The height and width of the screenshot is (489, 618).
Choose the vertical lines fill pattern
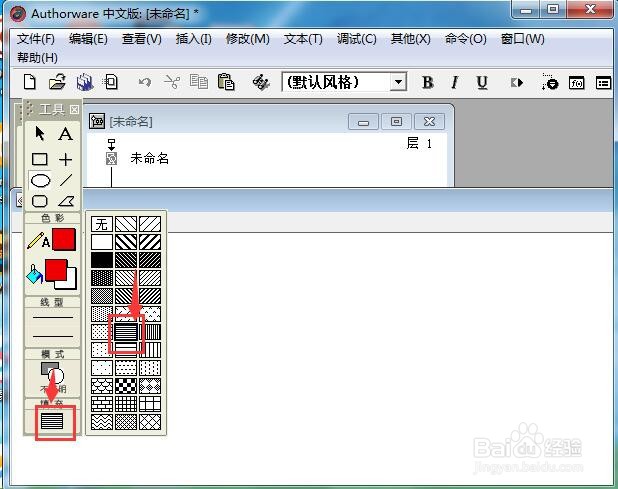click(x=150, y=332)
